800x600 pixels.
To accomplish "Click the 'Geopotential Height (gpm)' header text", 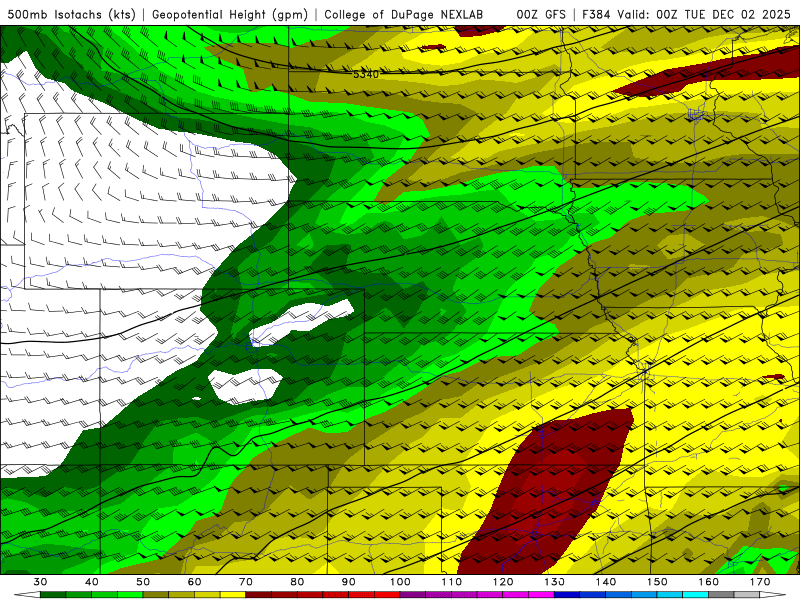I will [230, 14].
